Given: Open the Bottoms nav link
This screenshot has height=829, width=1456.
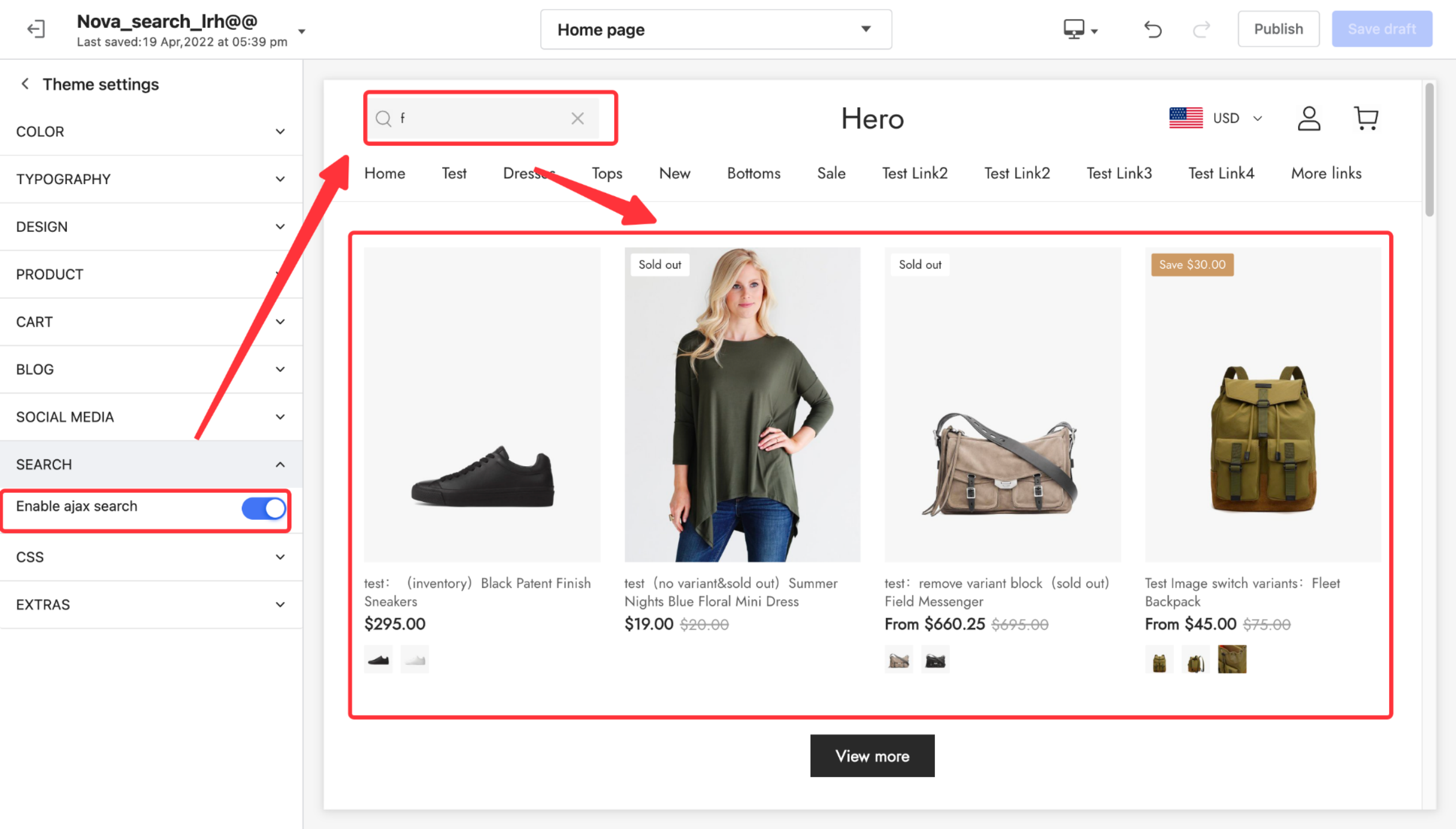Looking at the screenshot, I should pos(754,173).
